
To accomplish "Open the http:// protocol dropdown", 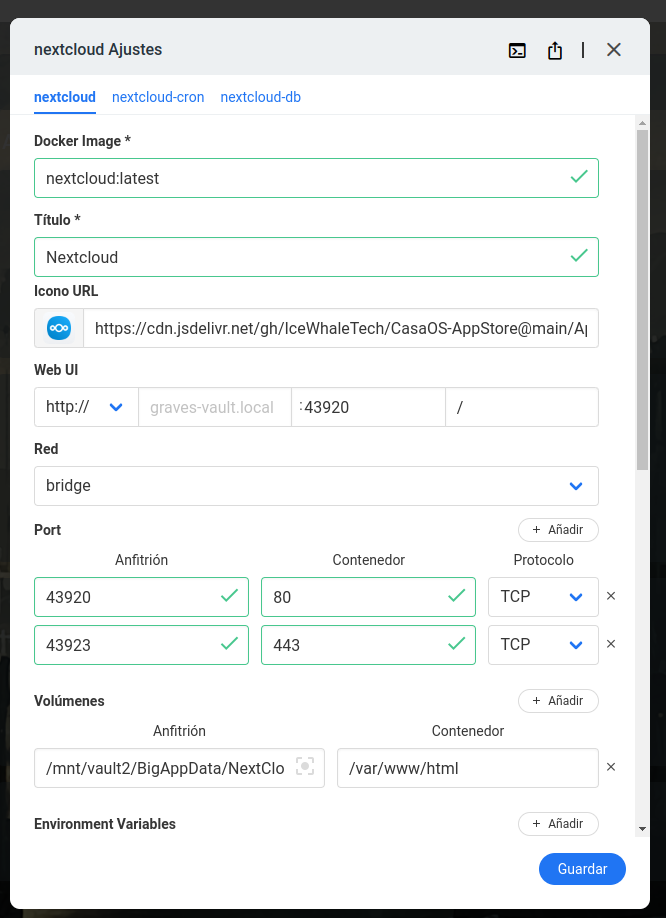I will [85, 406].
